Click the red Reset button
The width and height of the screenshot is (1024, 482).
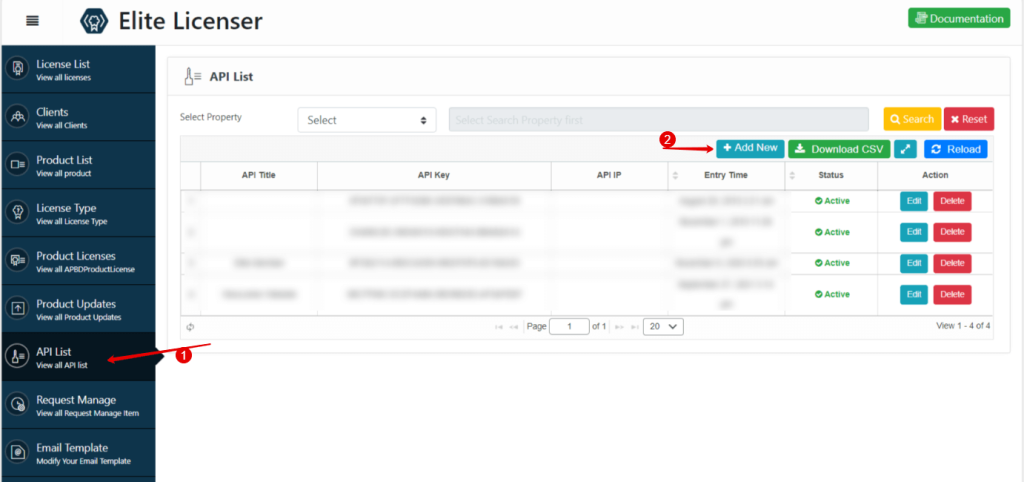click(969, 120)
